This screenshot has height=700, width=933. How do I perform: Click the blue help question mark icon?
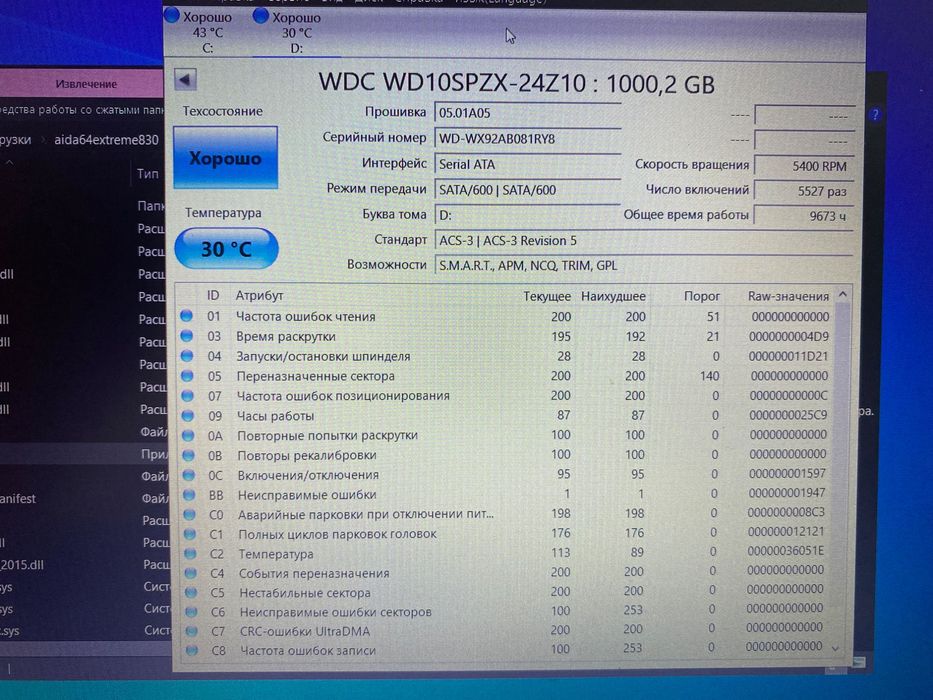coord(875,115)
